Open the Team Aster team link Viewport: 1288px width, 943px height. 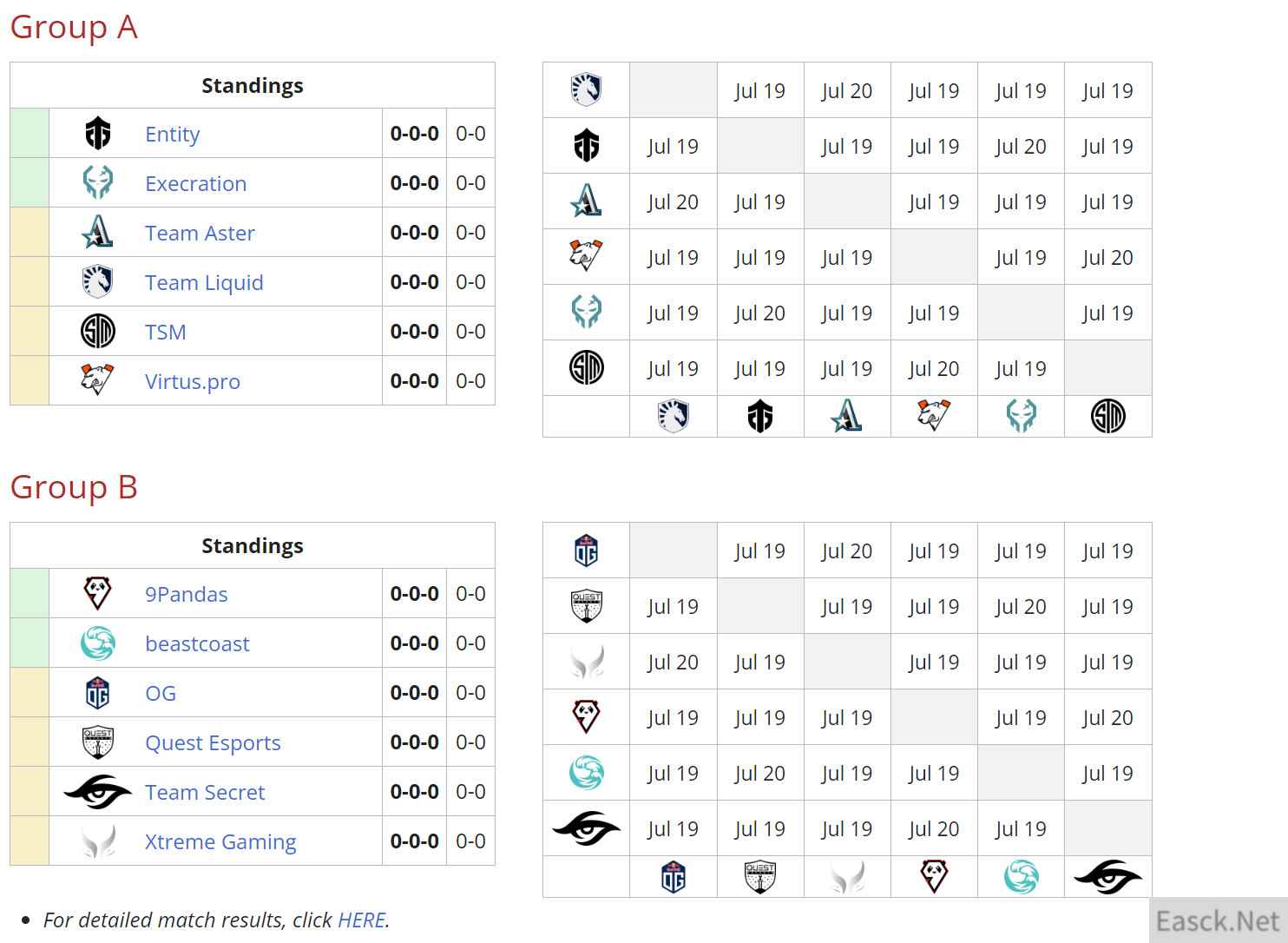[x=200, y=234]
